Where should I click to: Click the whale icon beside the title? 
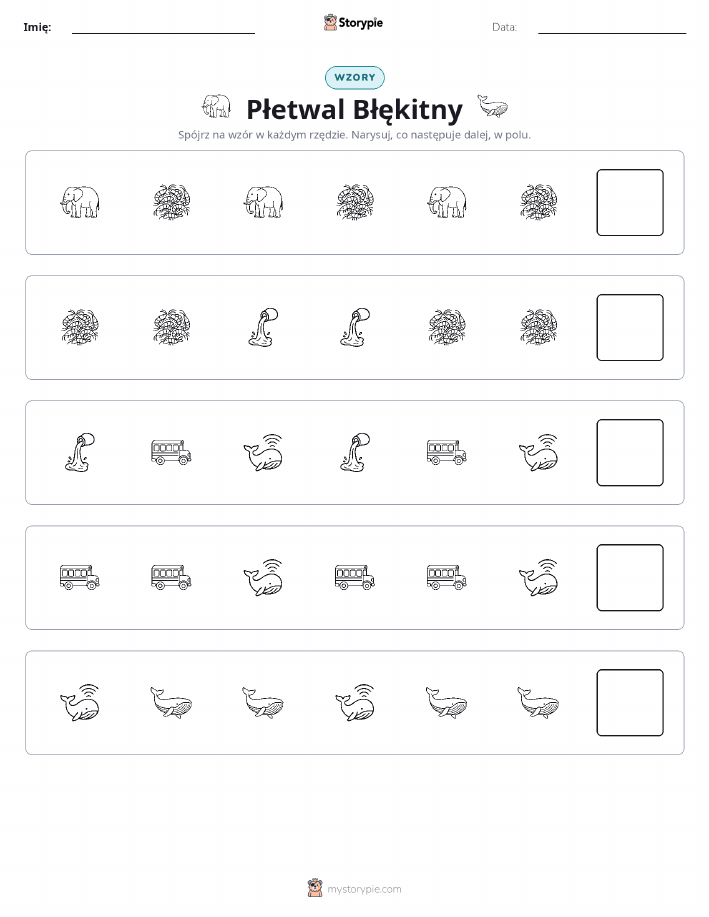[493, 106]
